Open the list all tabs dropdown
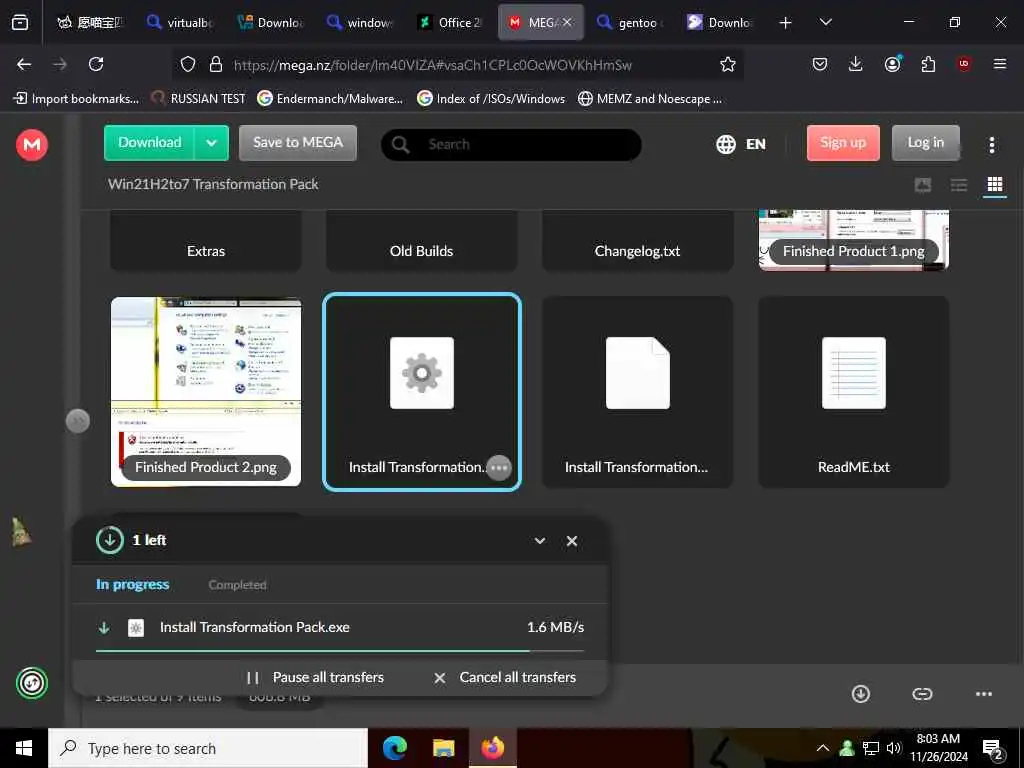This screenshot has height=768, width=1024. (x=825, y=23)
